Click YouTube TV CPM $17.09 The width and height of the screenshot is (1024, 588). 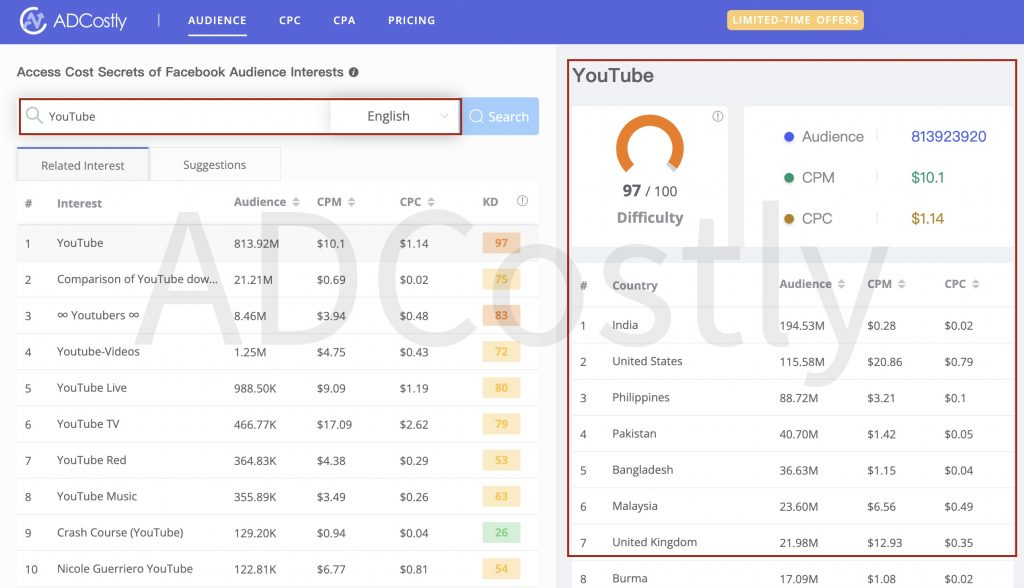pos(334,425)
